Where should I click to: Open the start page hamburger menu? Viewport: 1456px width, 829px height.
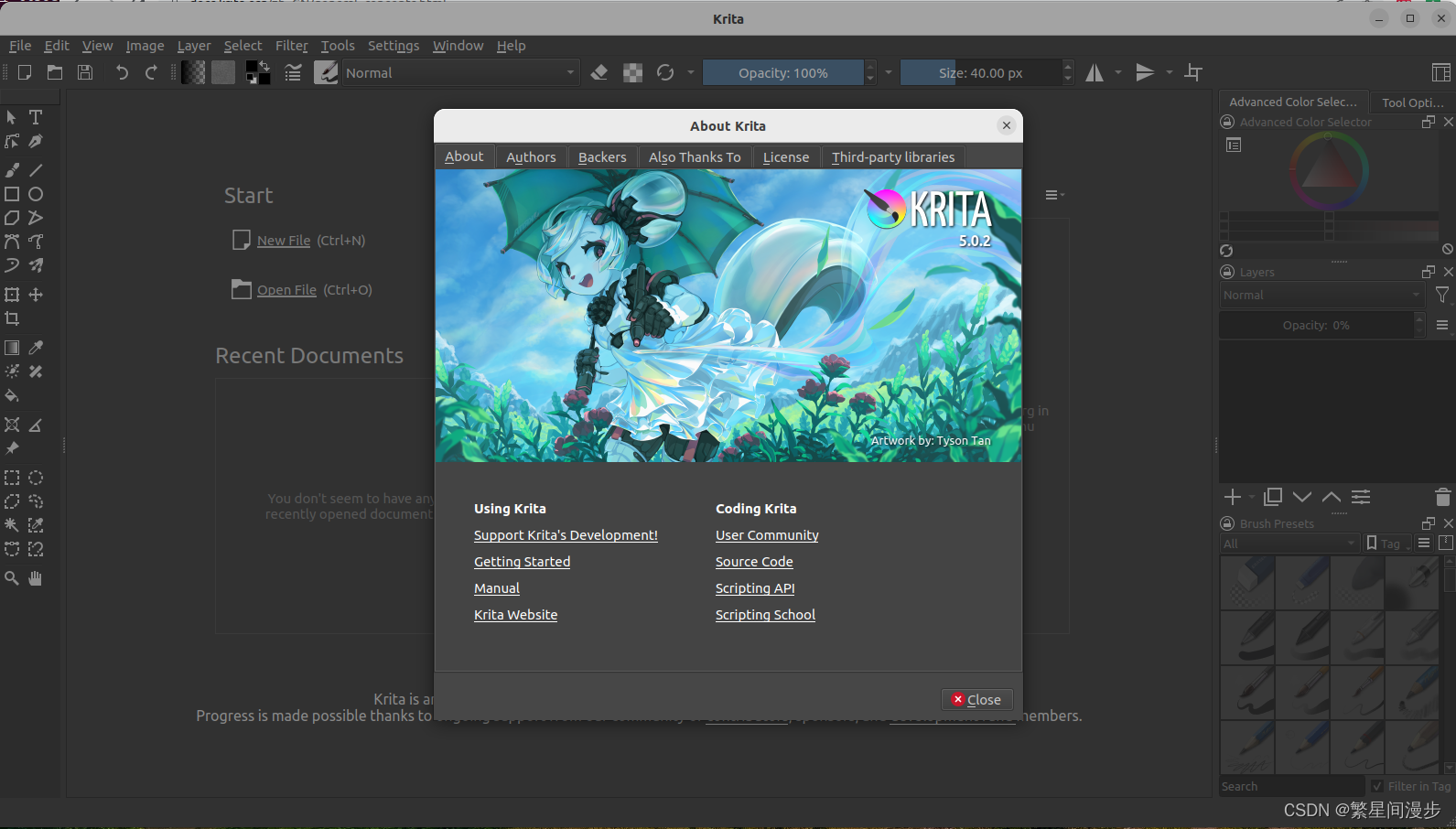(x=1054, y=195)
